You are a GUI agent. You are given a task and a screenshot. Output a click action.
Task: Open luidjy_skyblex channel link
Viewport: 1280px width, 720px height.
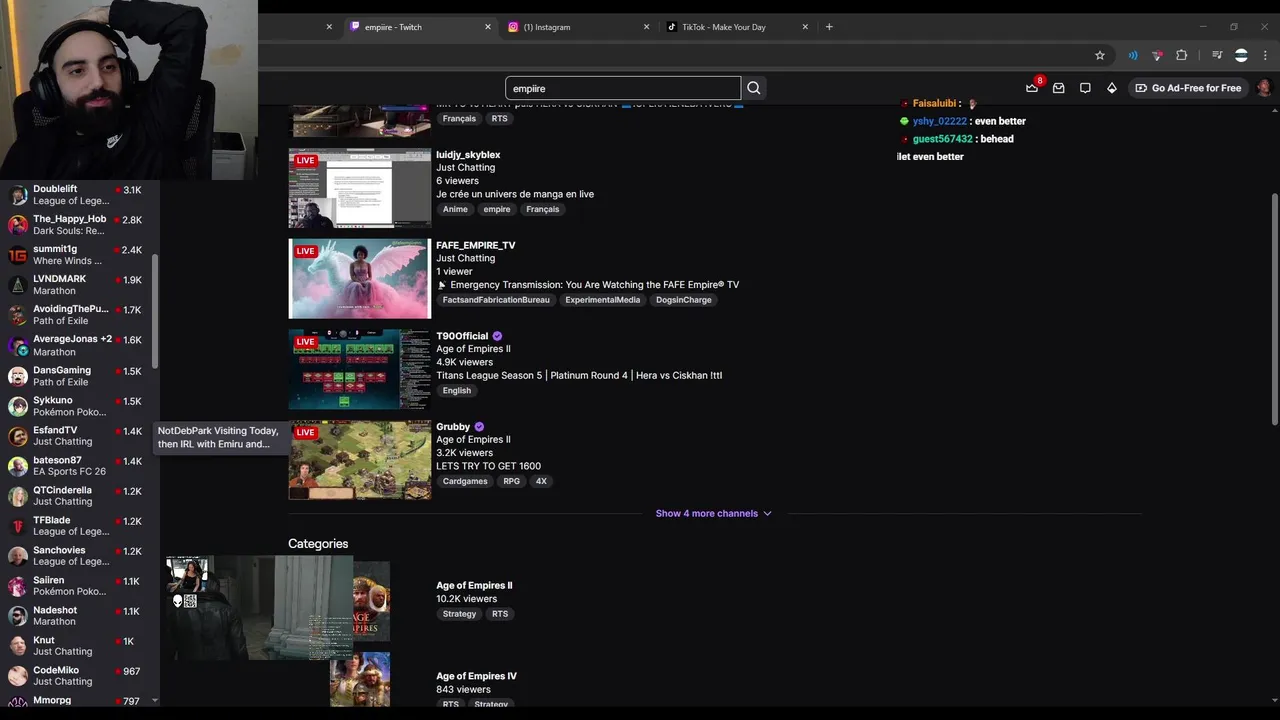click(x=468, y=155)
